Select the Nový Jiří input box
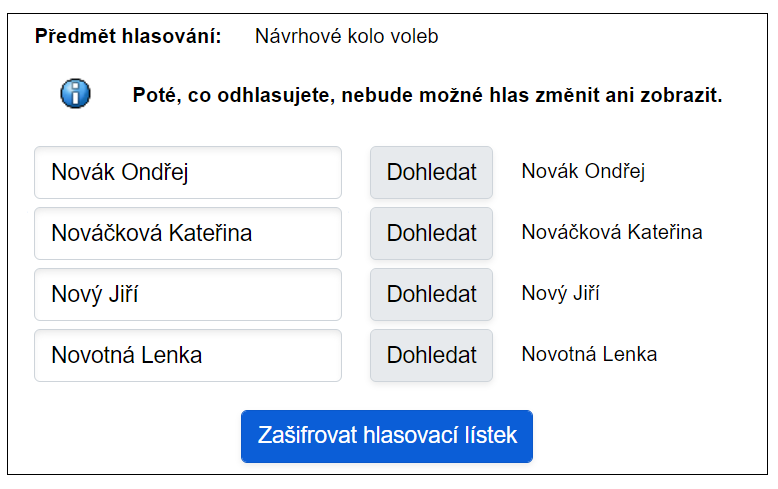 click(x=188, y=295)
